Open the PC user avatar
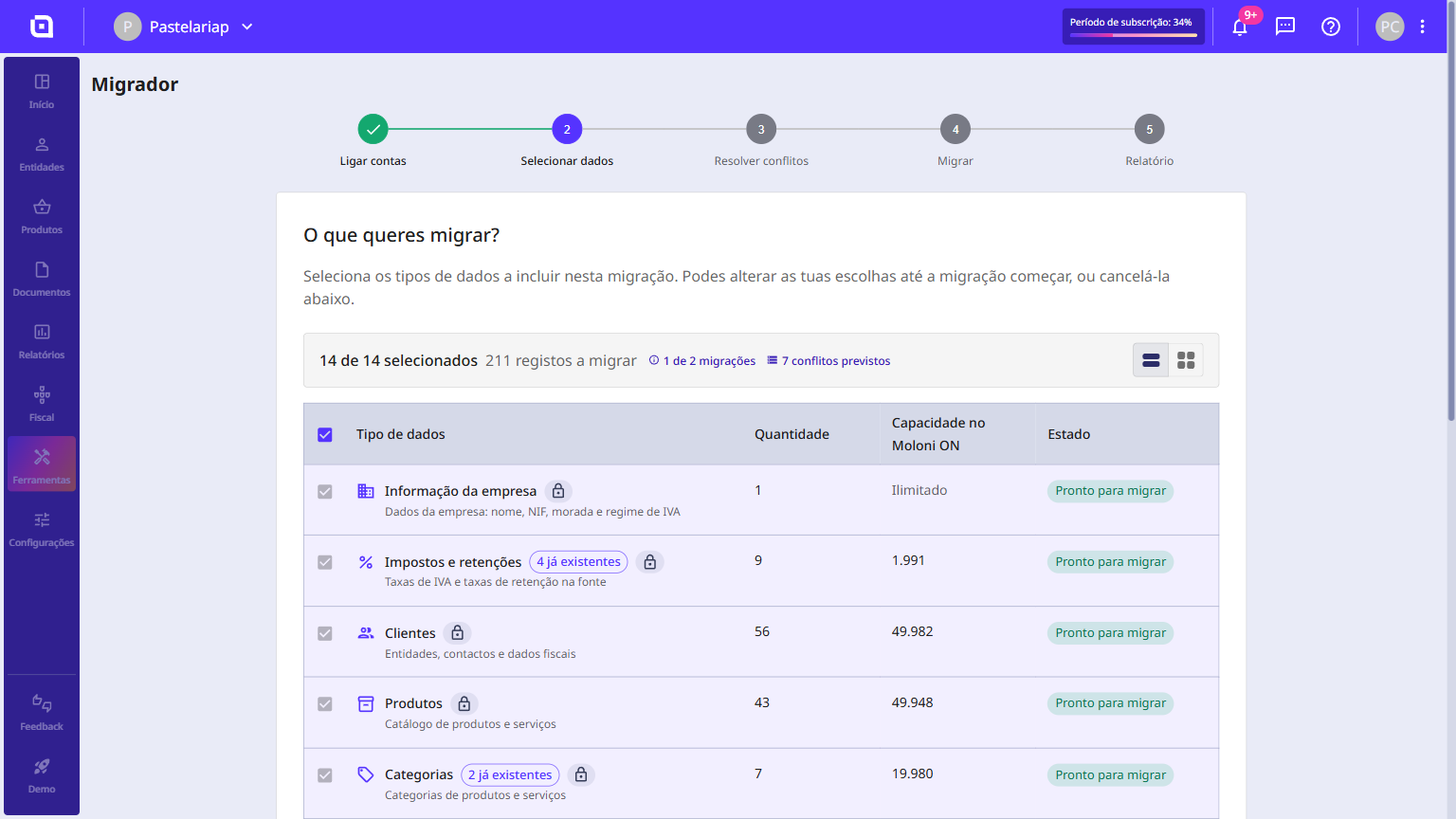Image resolution: width=1456 pixels, height=819 pixels. click(1390, 27)
